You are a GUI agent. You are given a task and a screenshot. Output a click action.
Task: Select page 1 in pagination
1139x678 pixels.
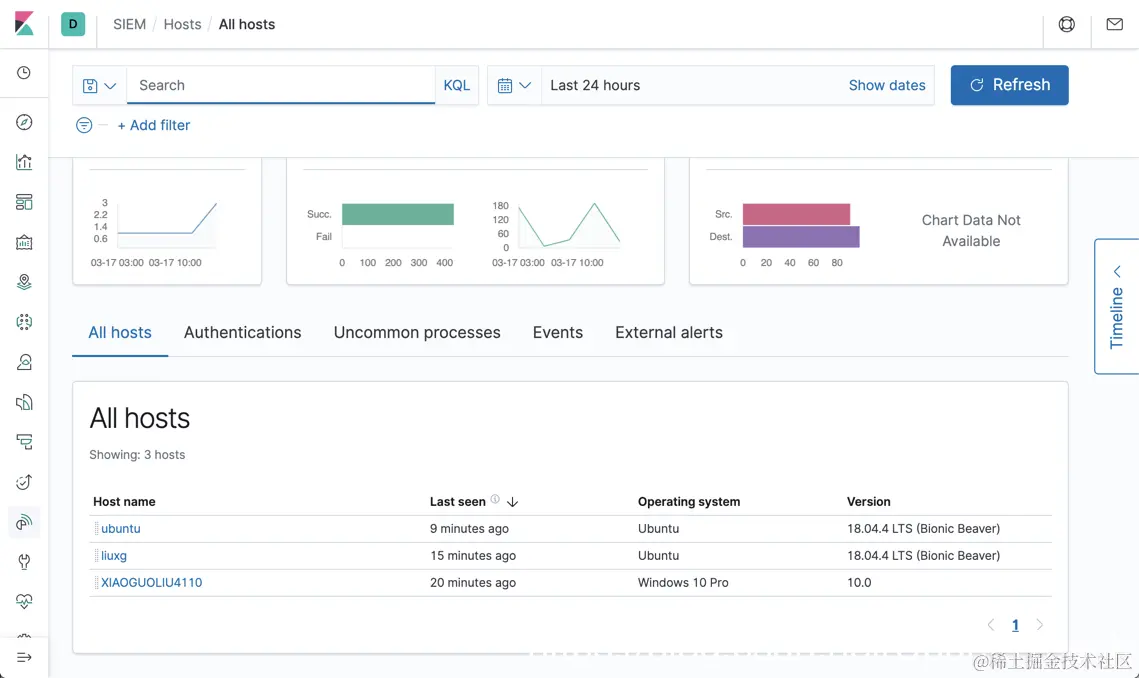[1016, 625]
